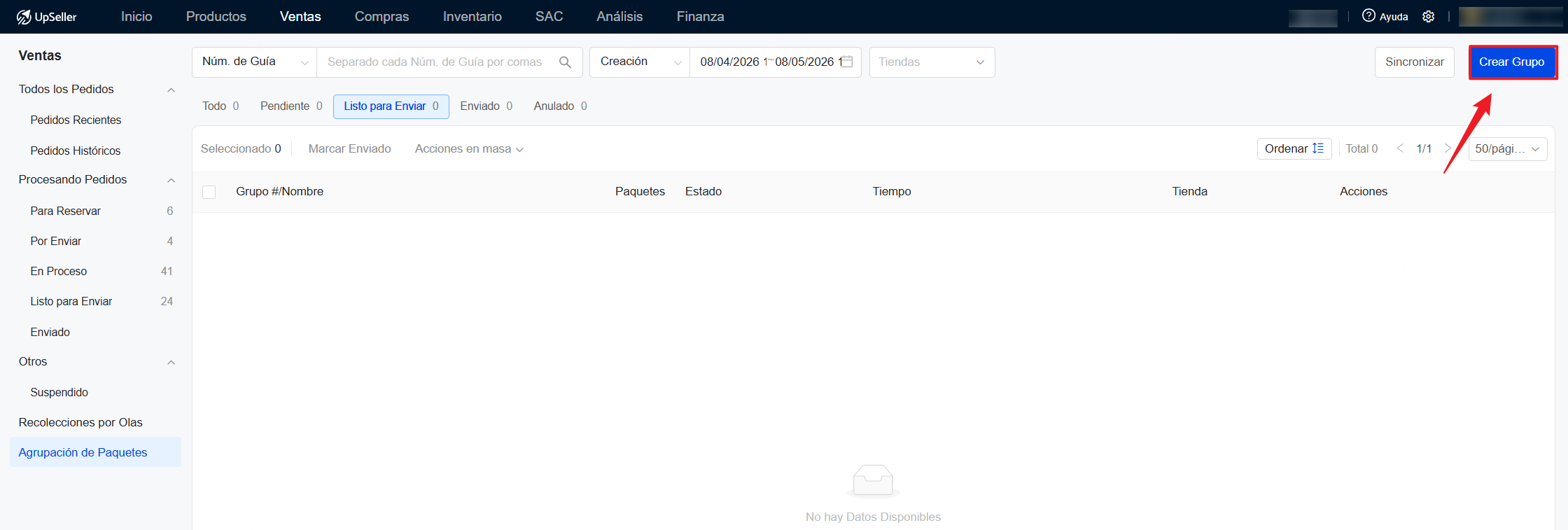Click the Total 0 label
1568x530 pixels.
(x=1361, y=148)
